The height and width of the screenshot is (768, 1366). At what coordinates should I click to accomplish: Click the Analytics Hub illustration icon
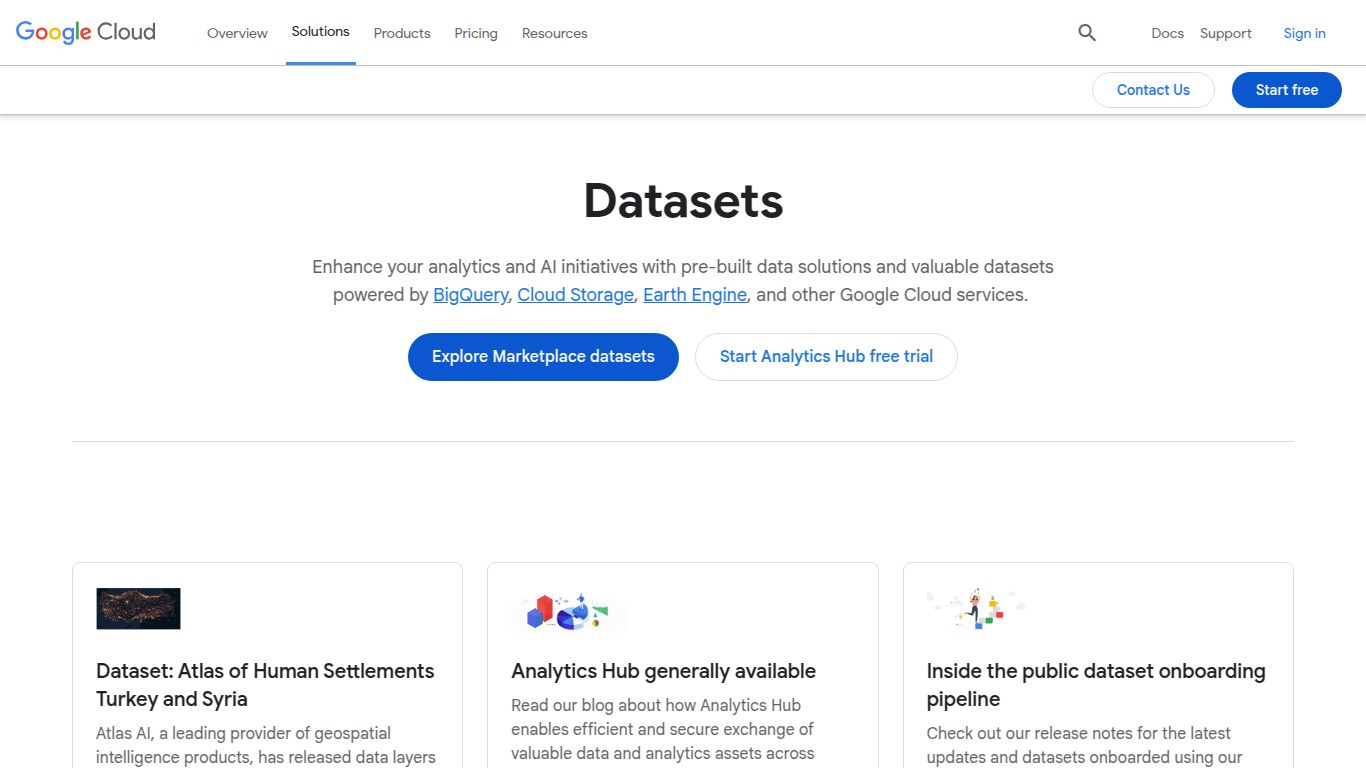click(568, 610)
